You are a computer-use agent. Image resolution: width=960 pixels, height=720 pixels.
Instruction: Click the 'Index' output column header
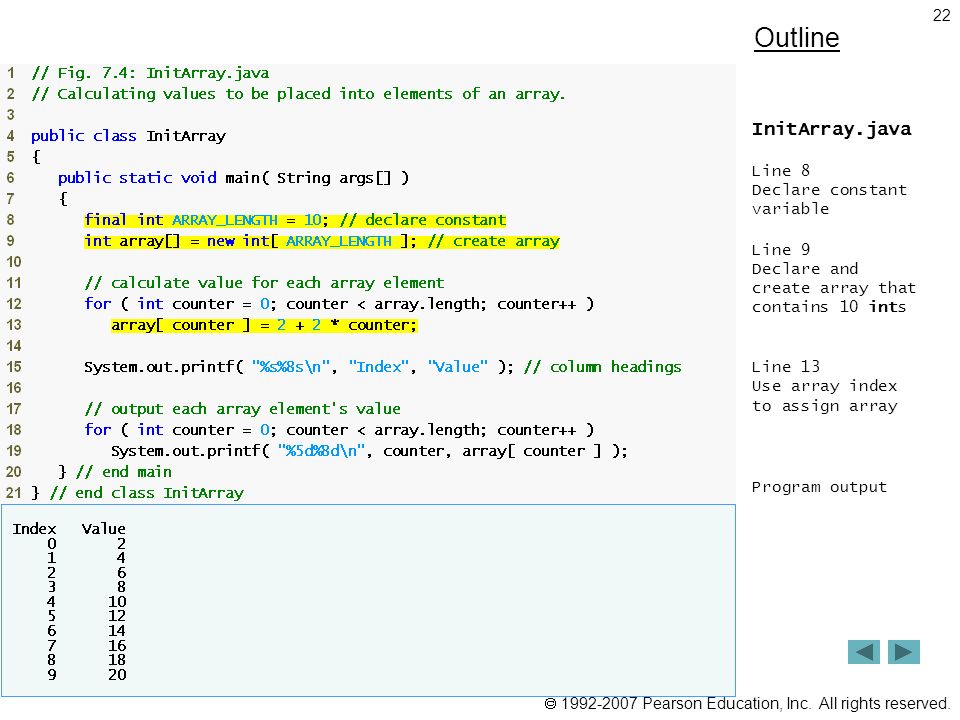tap(34, 529)
